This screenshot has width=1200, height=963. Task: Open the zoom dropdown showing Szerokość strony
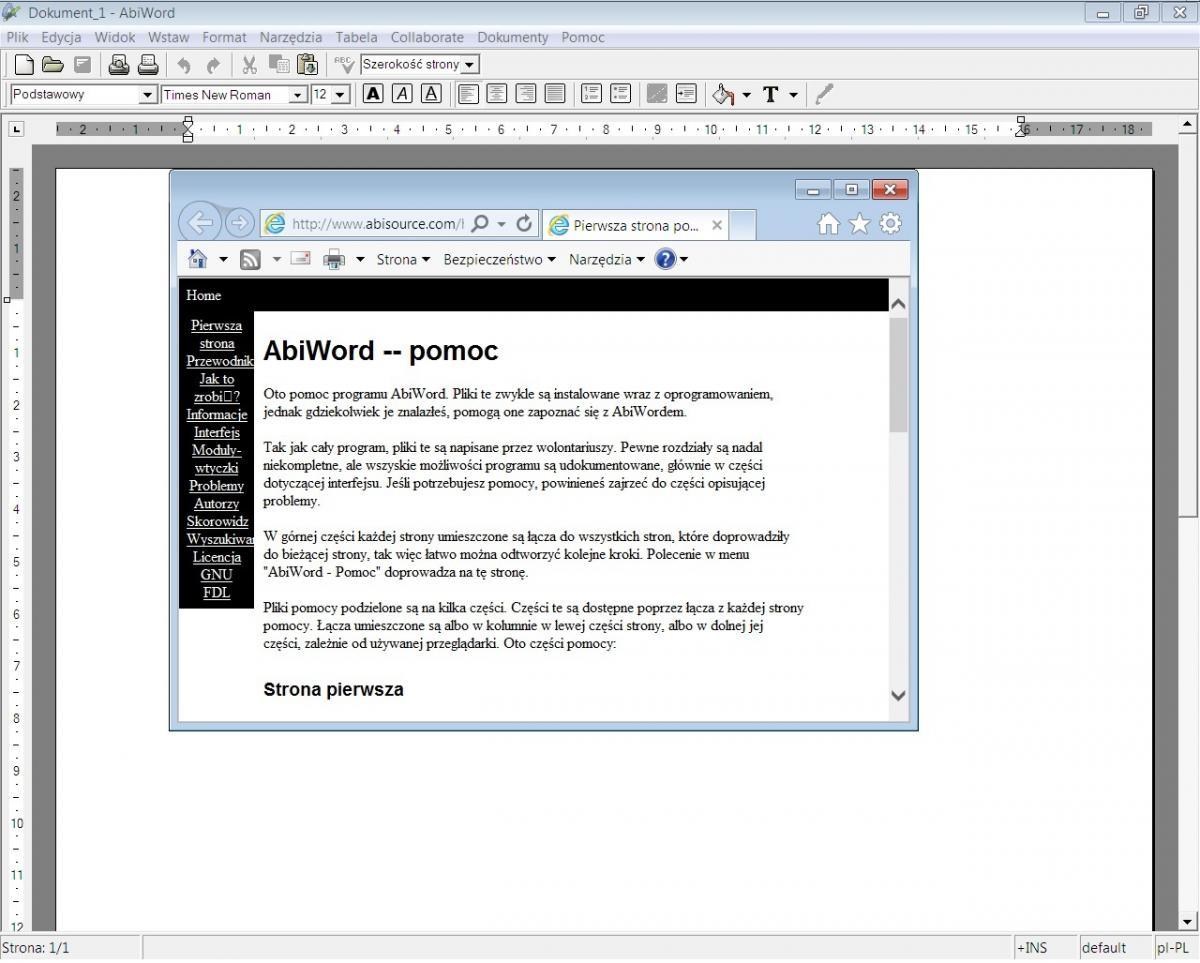tap(470, 65)
